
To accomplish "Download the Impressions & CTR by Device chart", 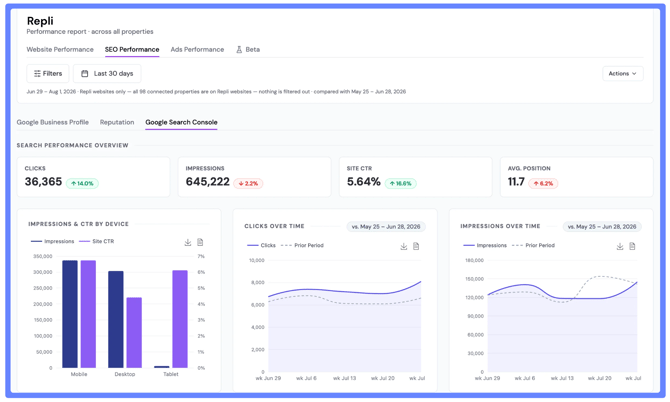I will click(x=188, y=242).
